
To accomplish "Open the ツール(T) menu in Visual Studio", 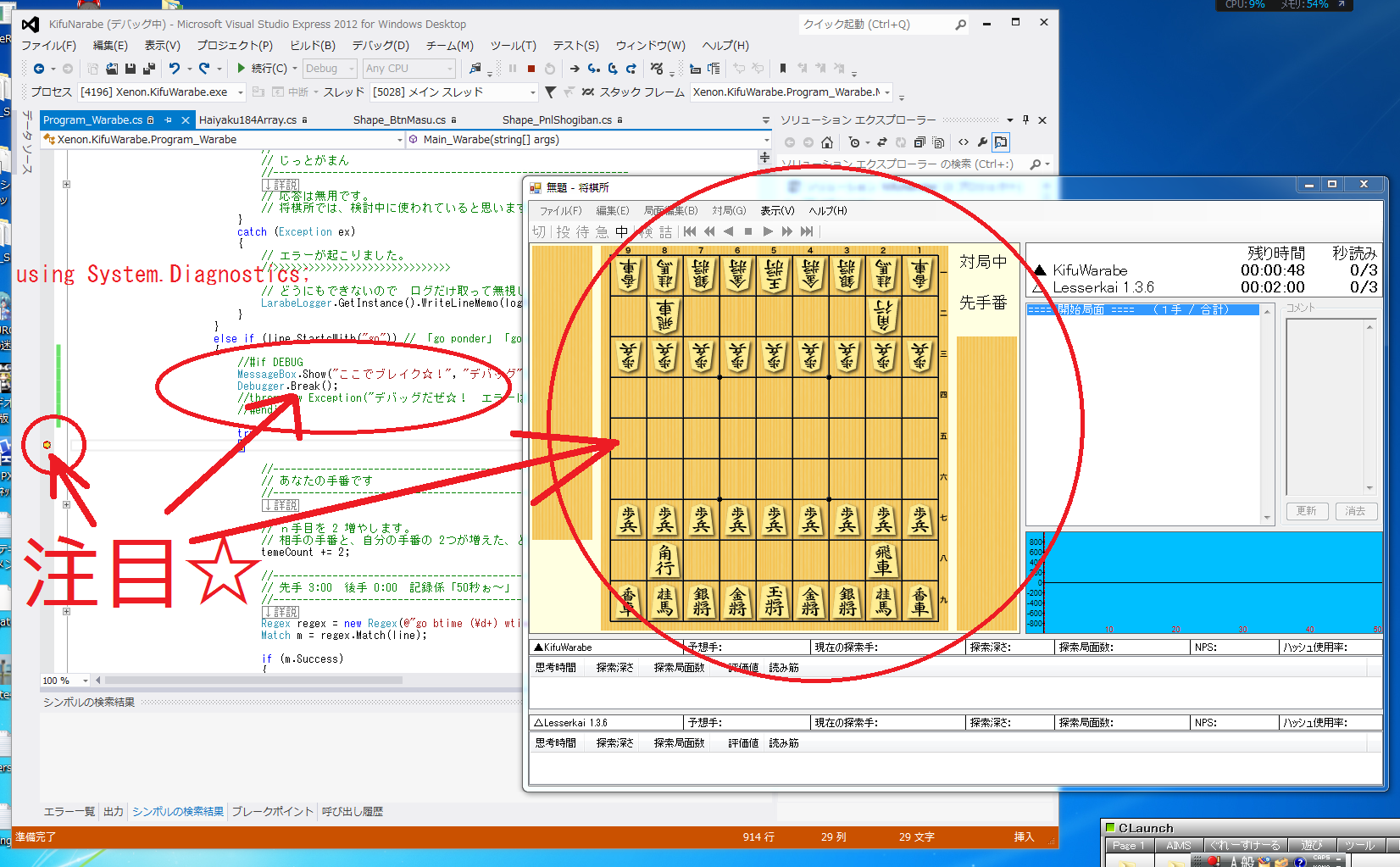I will click(514, 46).
